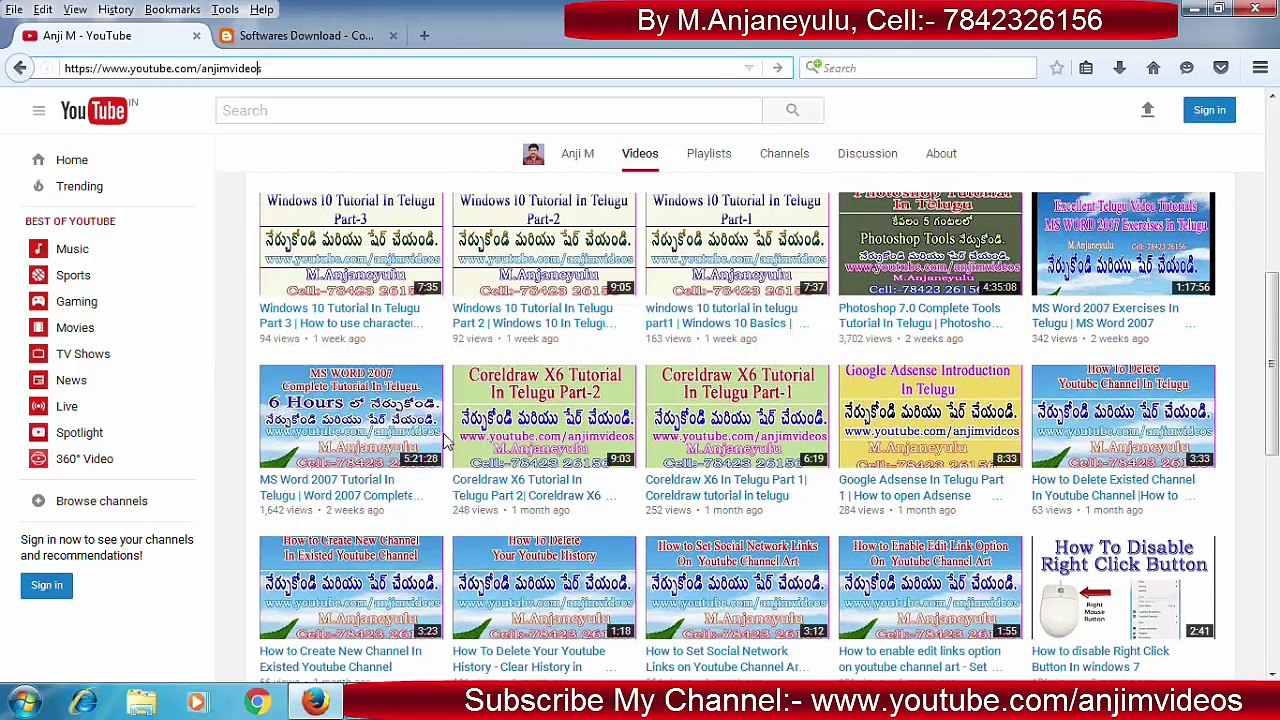The height and width of the screenshot is (720, 1280).
Task: Open the How To Disable Right Click Button thumbnail
Action: 1123,587
